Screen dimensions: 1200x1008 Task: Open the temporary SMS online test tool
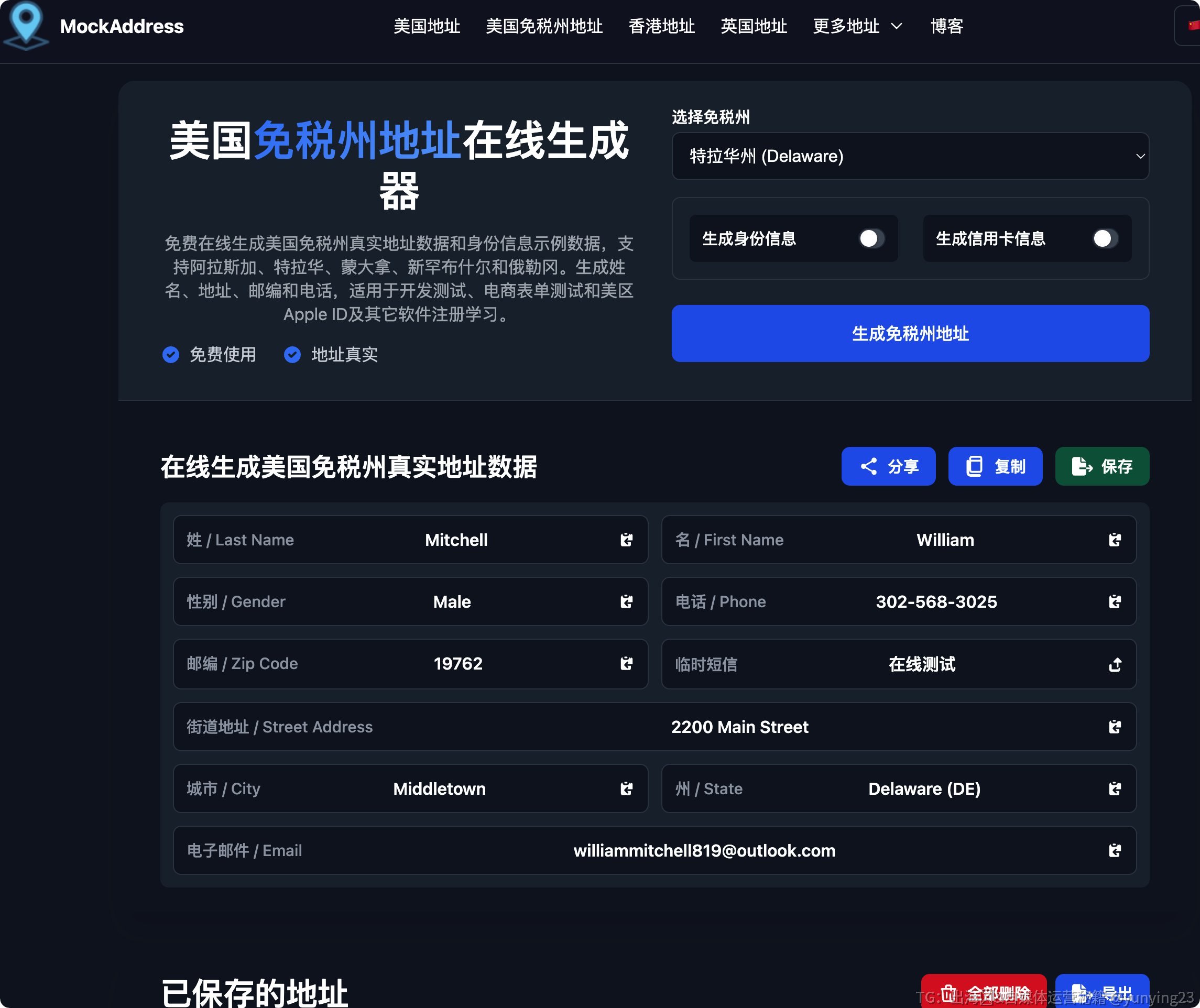1115,664
